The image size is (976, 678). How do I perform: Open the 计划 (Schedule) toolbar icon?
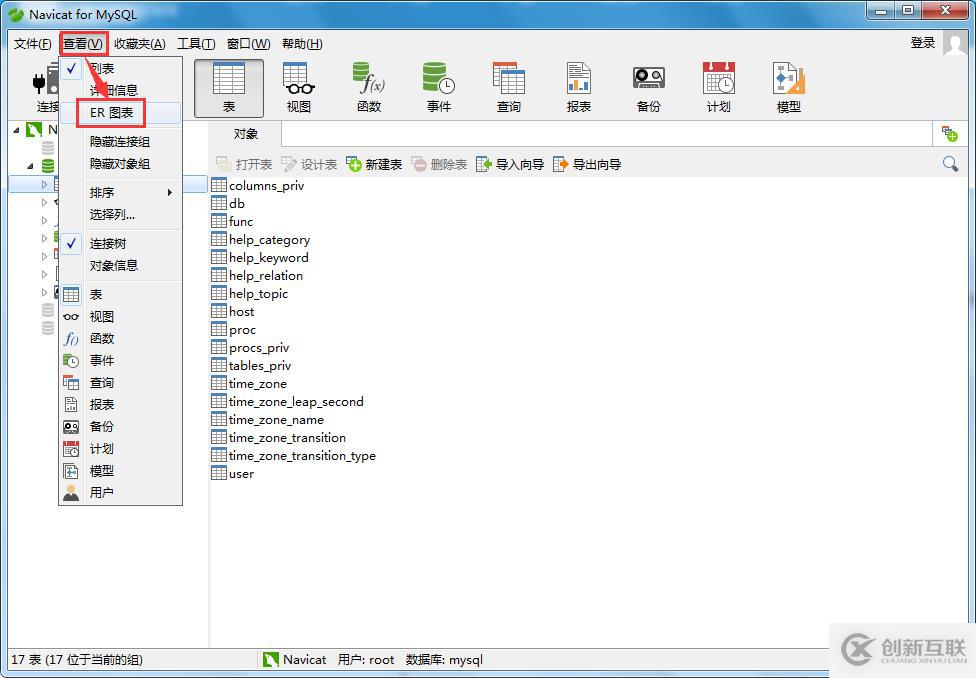click(718, 88)
